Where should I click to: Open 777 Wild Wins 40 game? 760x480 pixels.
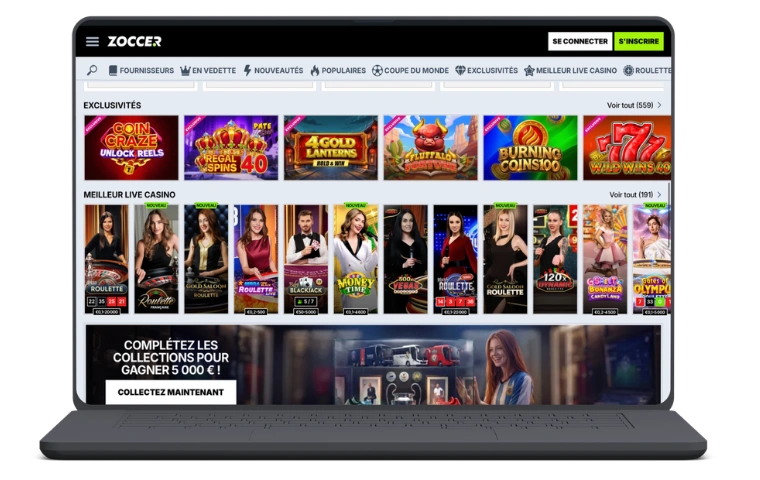point(627,147)
